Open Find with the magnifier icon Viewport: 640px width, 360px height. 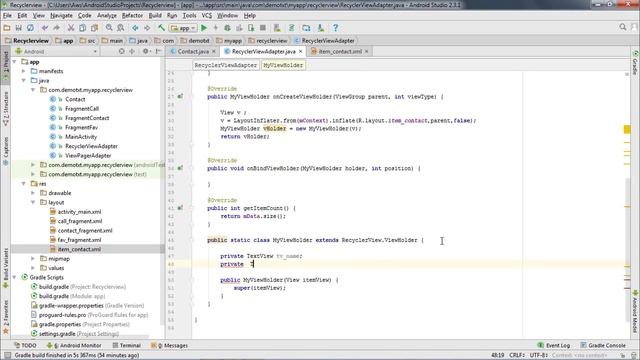pyautogui.click(x=109, y=28)
